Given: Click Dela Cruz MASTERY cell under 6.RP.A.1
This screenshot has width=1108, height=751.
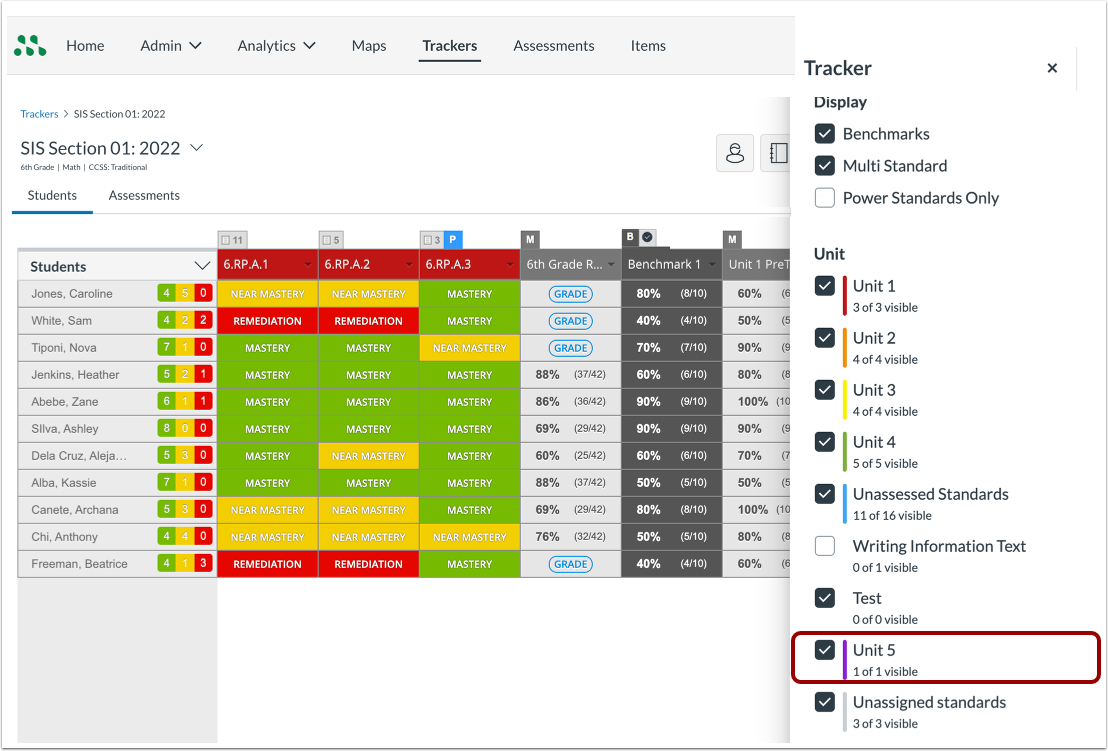Looking at the screenshot, I should coord(267,456).
